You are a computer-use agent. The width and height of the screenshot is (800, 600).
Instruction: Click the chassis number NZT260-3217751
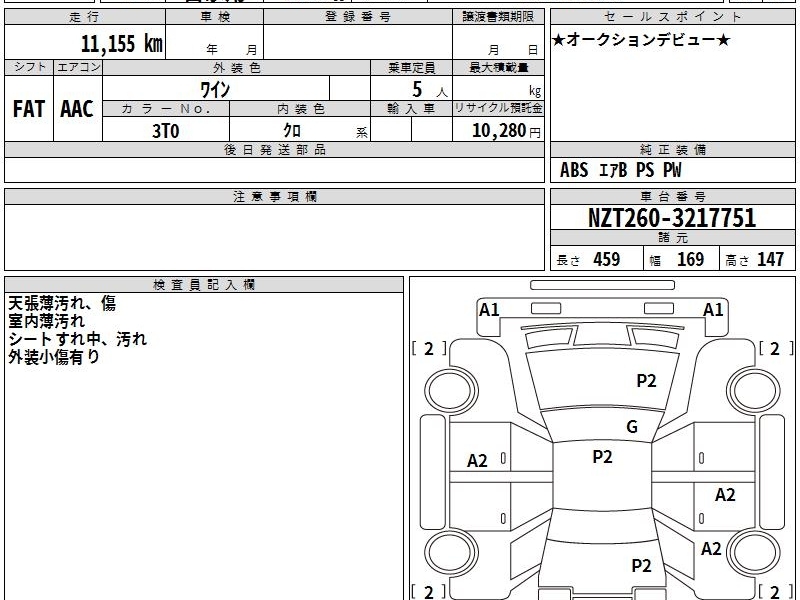(x=672, y=218)
